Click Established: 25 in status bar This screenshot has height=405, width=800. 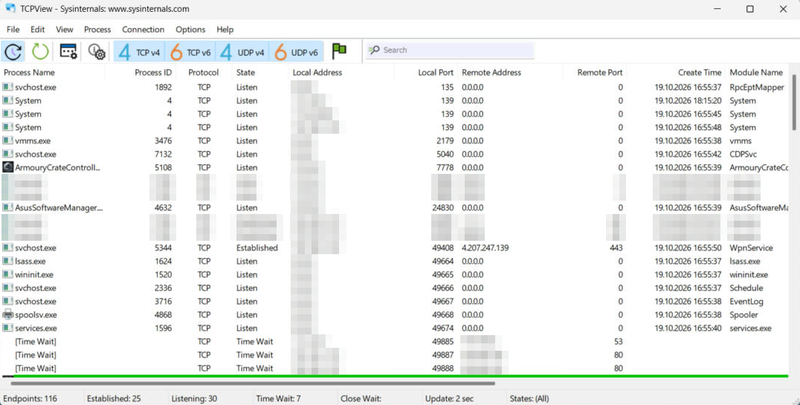click(114, 398)
